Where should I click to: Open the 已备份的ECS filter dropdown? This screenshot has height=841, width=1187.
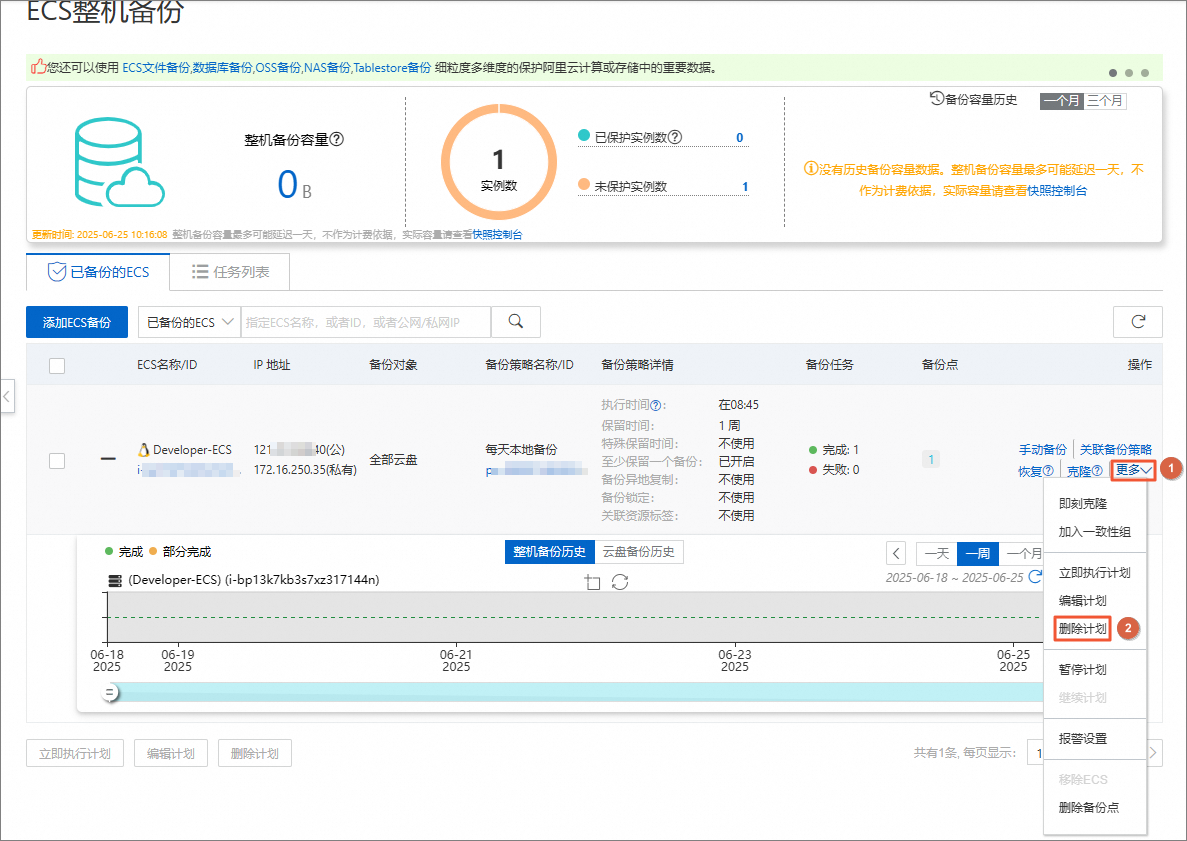click(189, 322)
